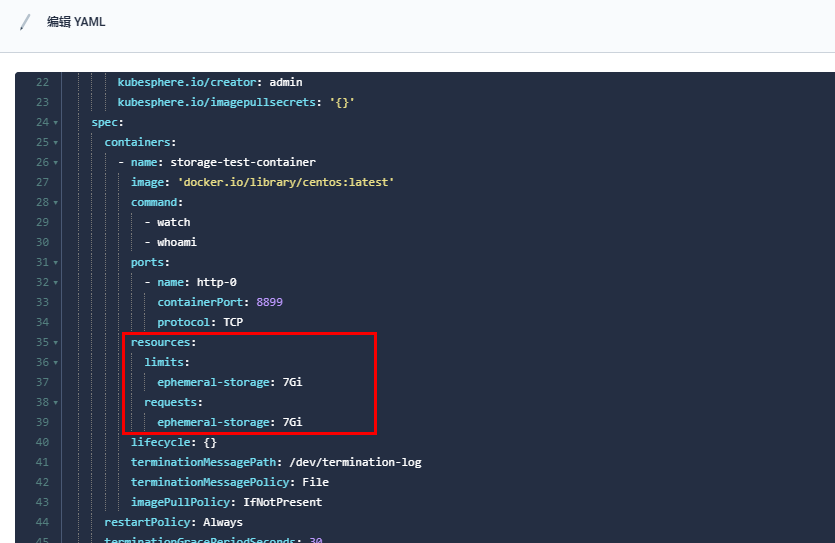This screenshot has height=543, width=835.
Task: Collapse the resources block at line 35
Action: (55, 342)
